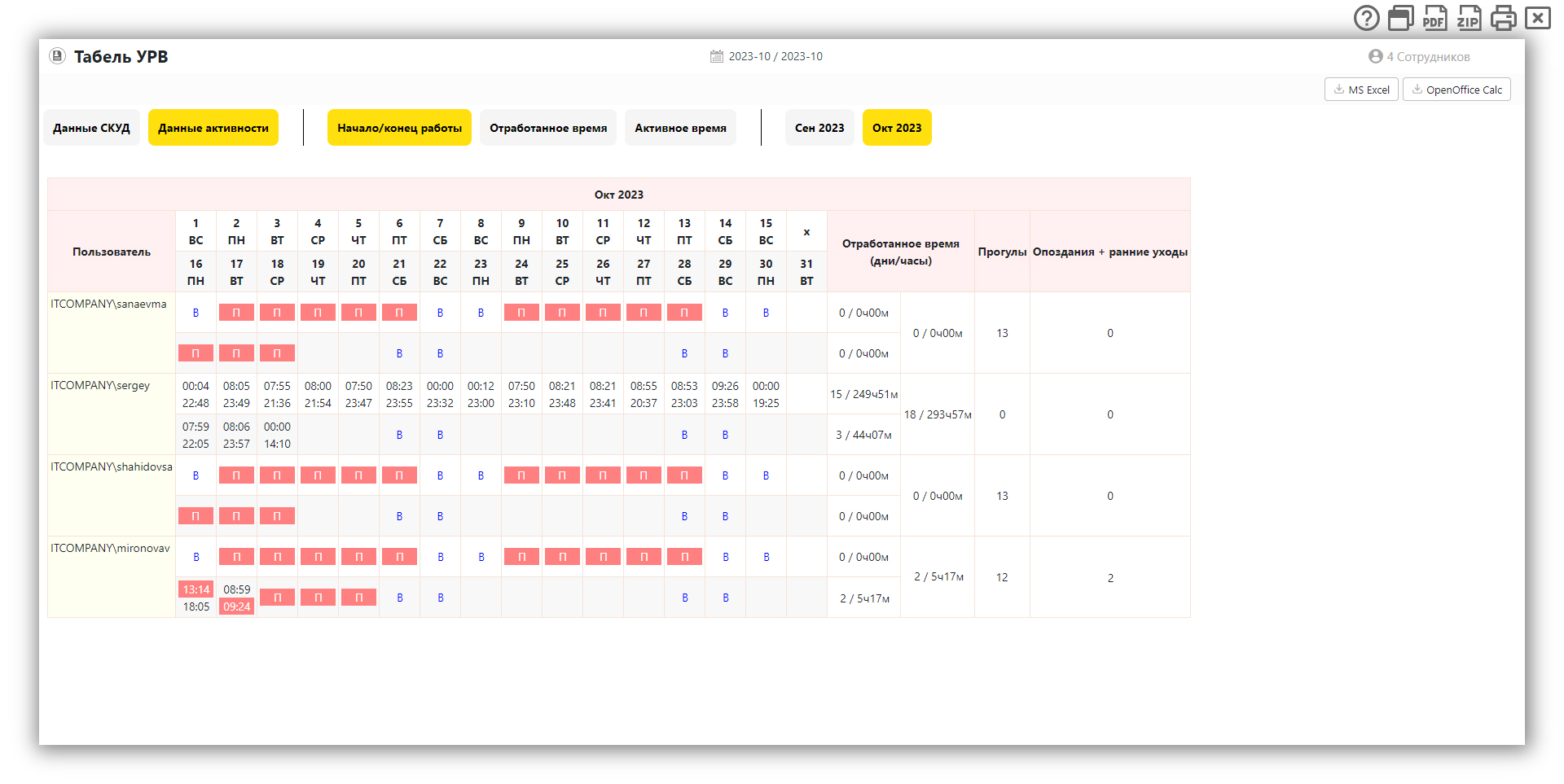Image resolution: width=1564 pixels, height=784 pixels.
Task: Select the Окт 2023 month
Action: click(897, 128)
